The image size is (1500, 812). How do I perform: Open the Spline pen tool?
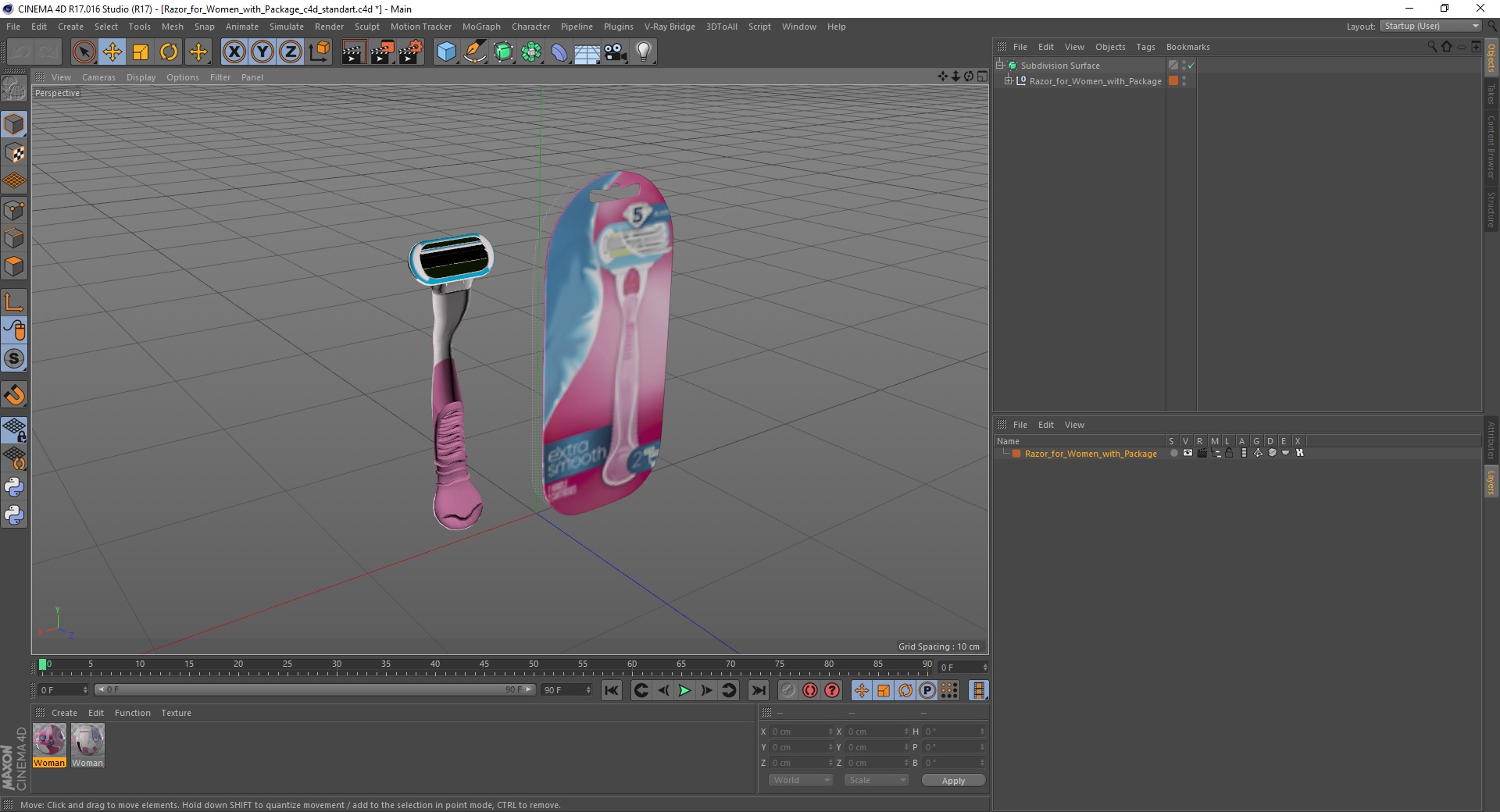pyautogui.click(x=475, y=52)
